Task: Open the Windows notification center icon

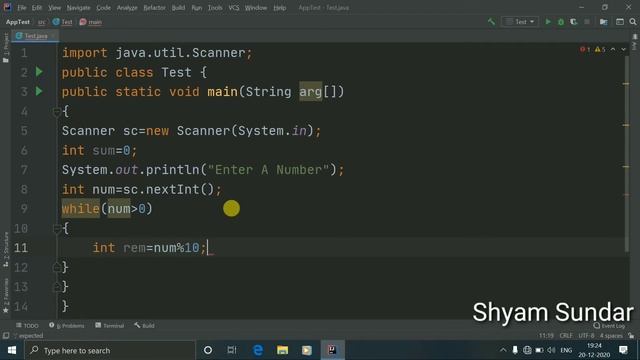Action: click(x=623, y=350)
